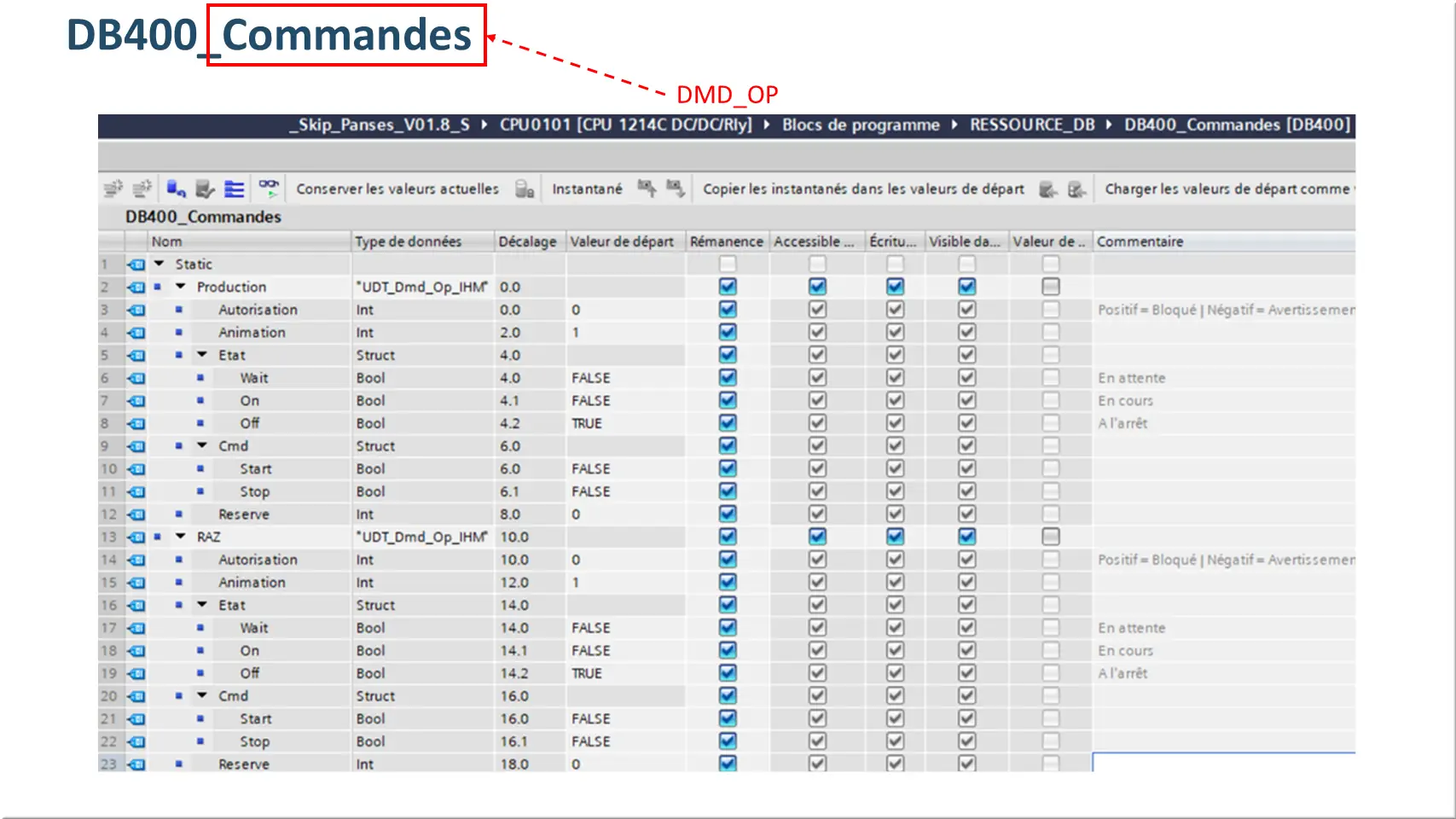Collapse Etat struct on row 5
Viewport: 1456px width, 819px height.
tap(202, 355)
